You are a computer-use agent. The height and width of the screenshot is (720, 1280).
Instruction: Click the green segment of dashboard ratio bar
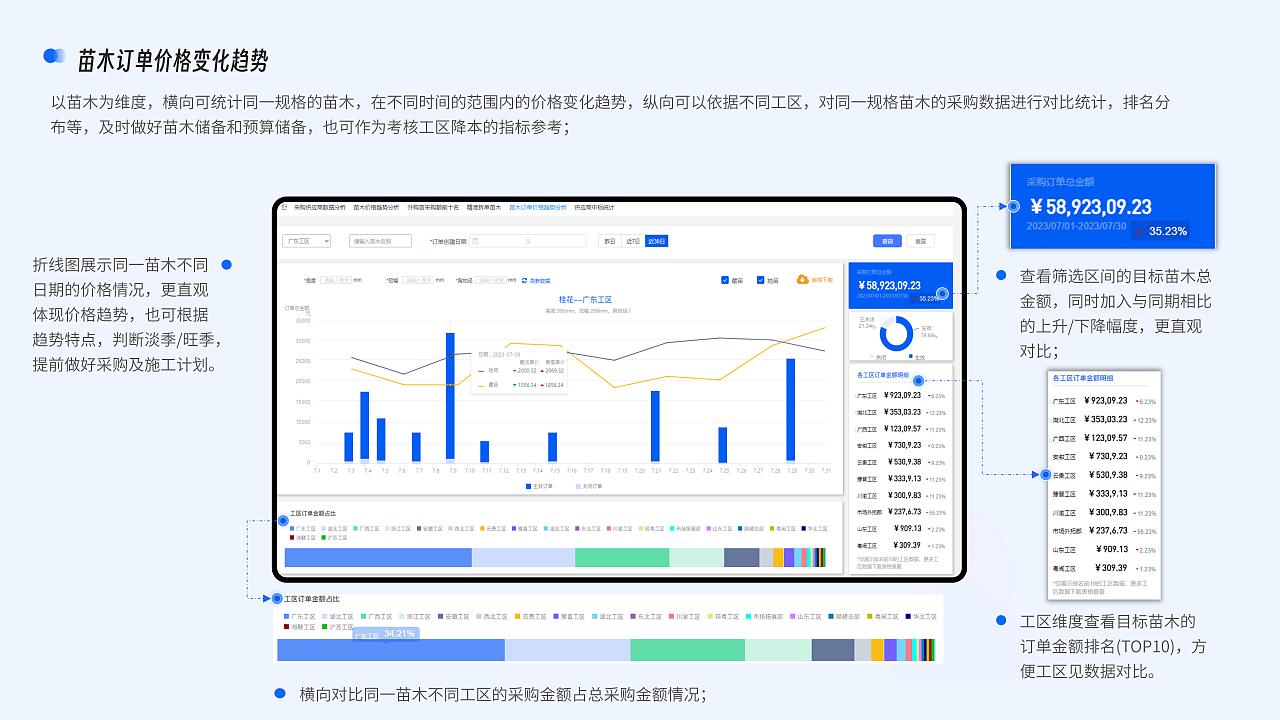pyautogui.click(x=622, y=557)
